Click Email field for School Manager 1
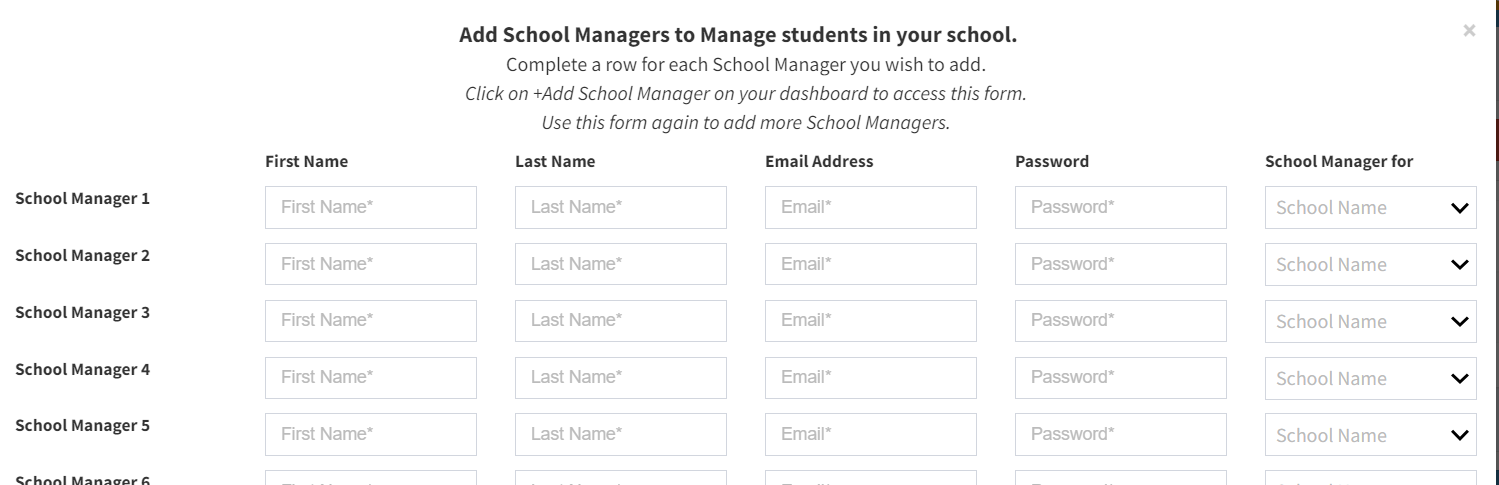Screen dimensions: 1499x485 point(870,207)
